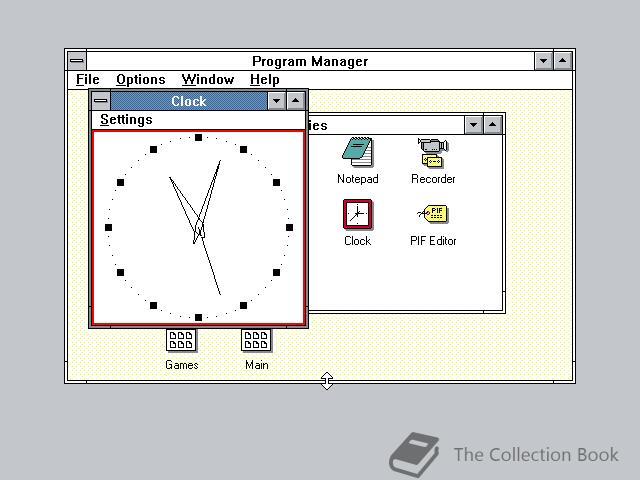Open the Games group icon
The width and height of the screenshot is (640, 480).
[x=181, y=340]
